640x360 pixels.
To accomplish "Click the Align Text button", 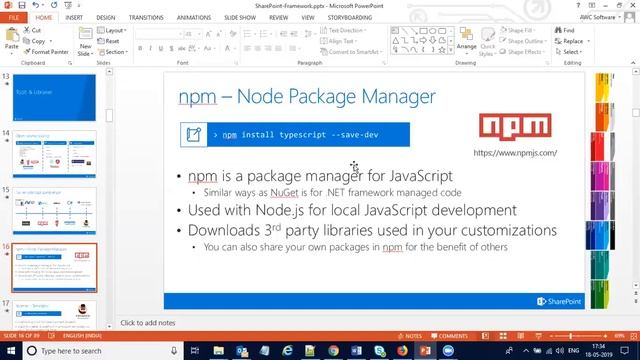I will (x=339, y=41).
